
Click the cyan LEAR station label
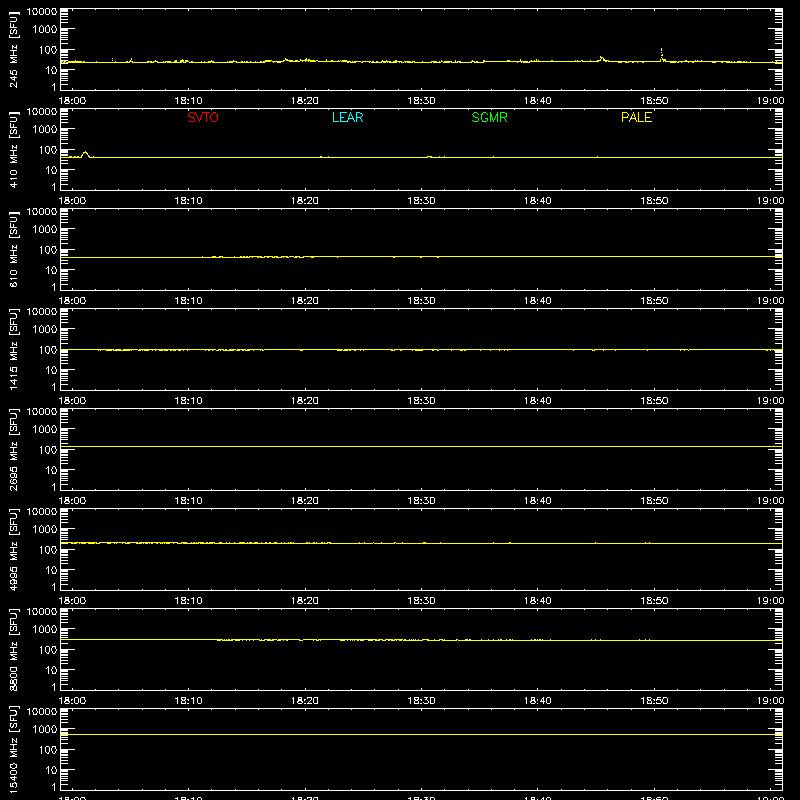tap(347, 117)
